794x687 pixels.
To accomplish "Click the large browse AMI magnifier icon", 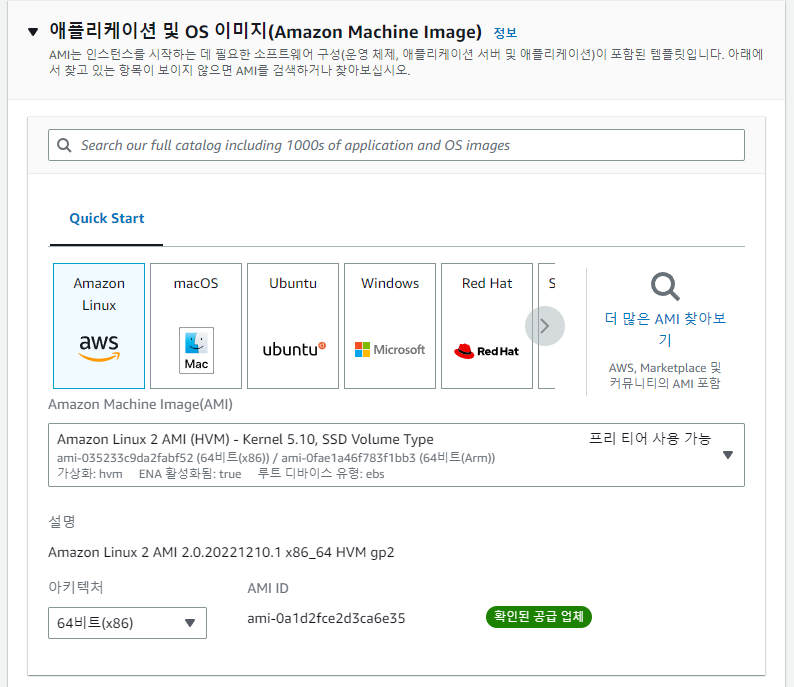I will 665,287.
